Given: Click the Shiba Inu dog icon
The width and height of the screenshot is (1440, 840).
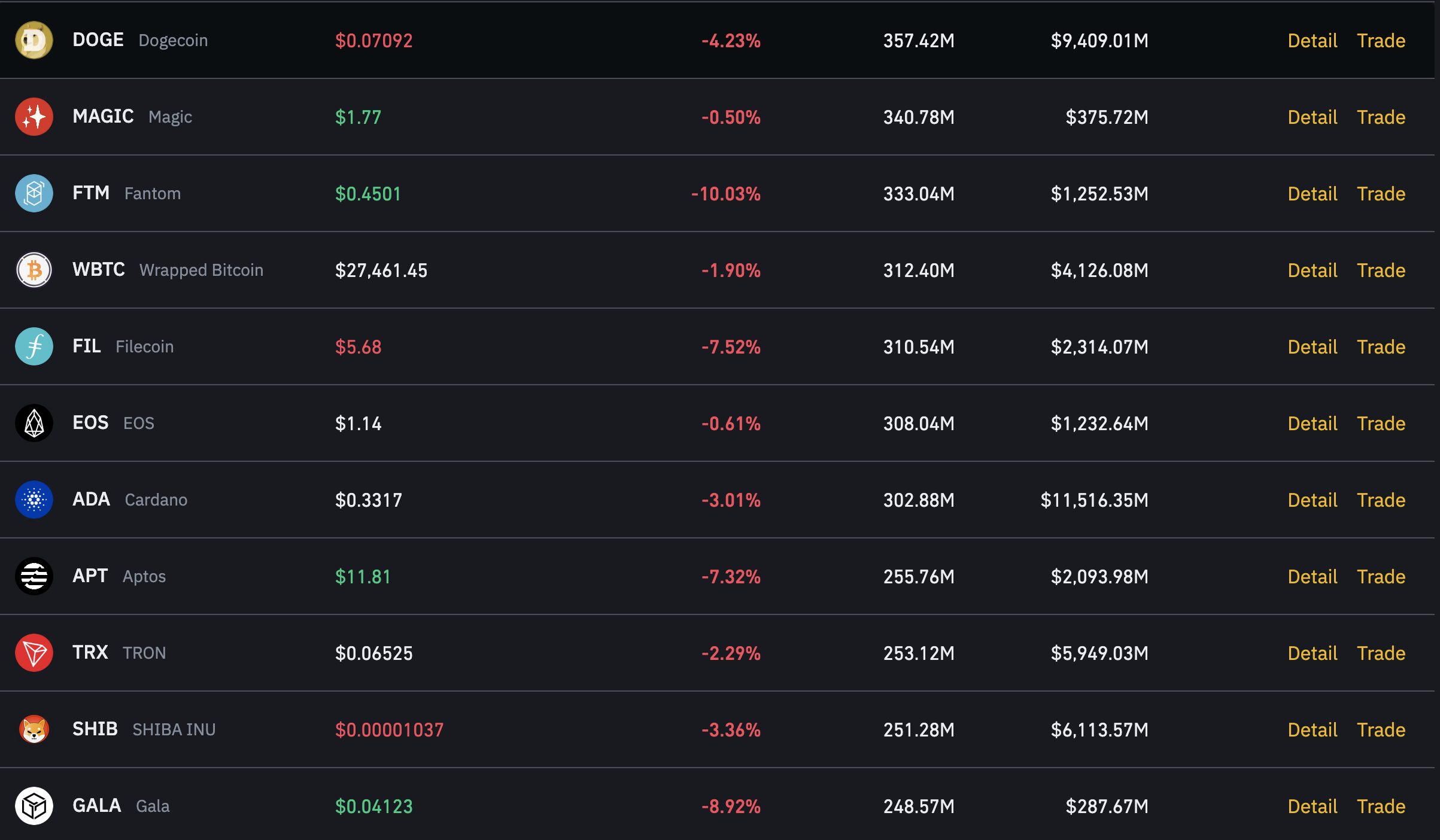Looking at the screenshot, I should point(34,729).
